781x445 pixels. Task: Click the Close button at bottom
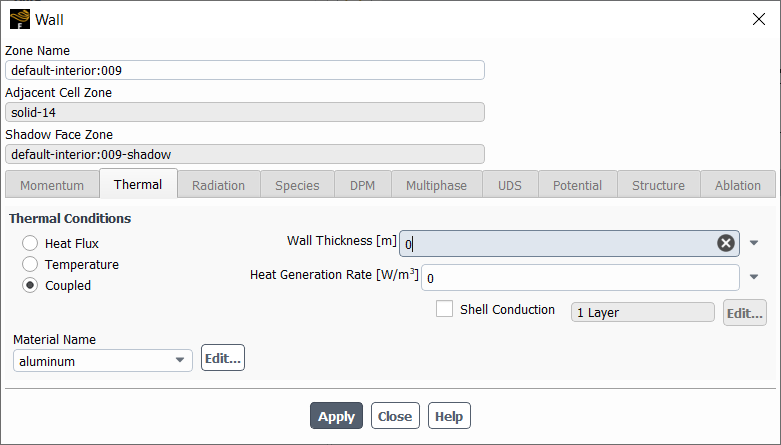395,416
